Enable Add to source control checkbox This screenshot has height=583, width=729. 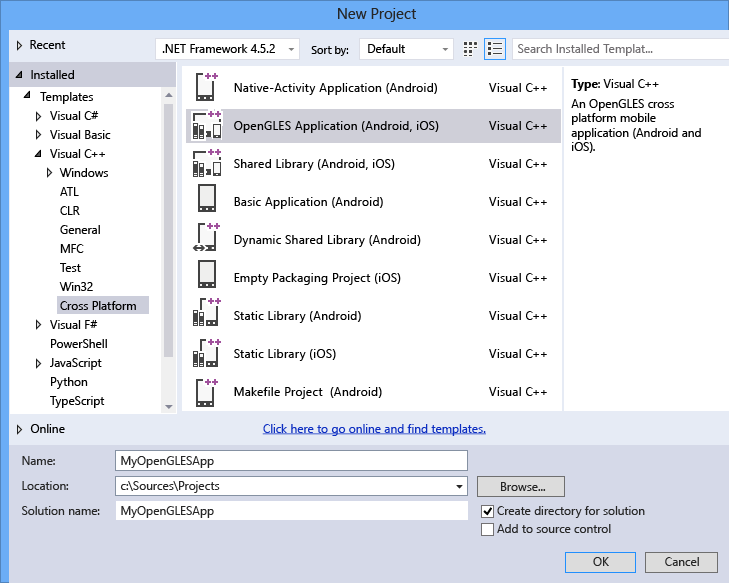(487, 529)
